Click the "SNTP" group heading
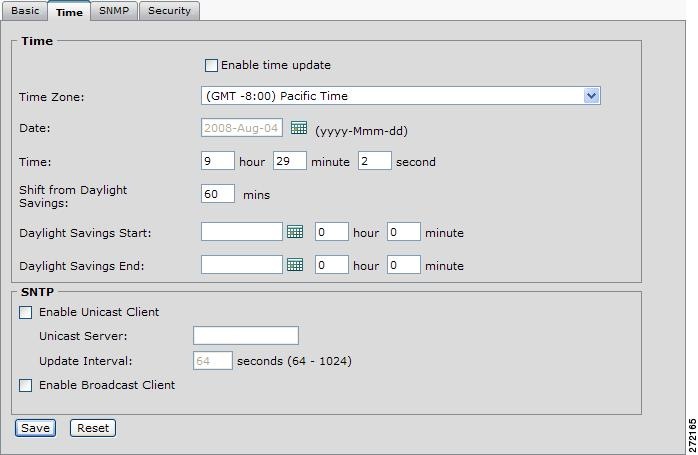698x455 pixels. [37, 292]
